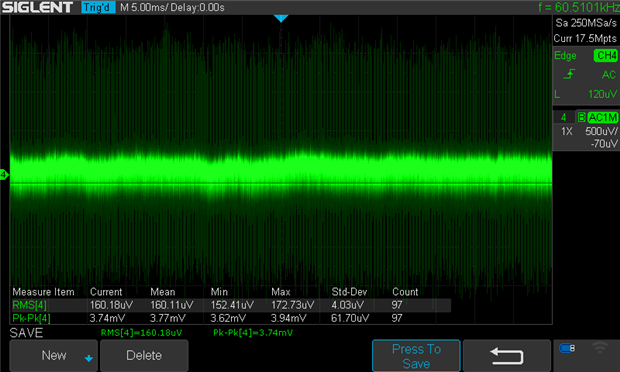Screen dimensions: 620x372
Task: Click the return arrow button
Action: pyautogui.click(x=507, y=356)
